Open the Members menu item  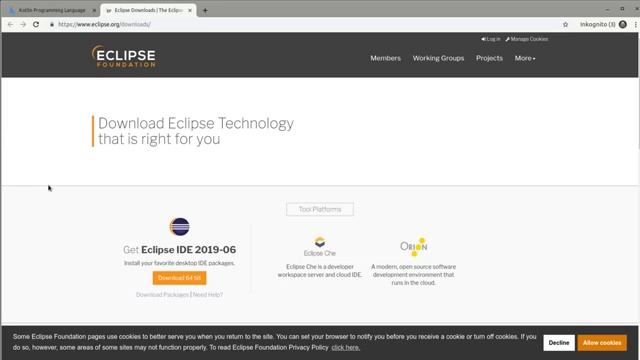(385, 58)
